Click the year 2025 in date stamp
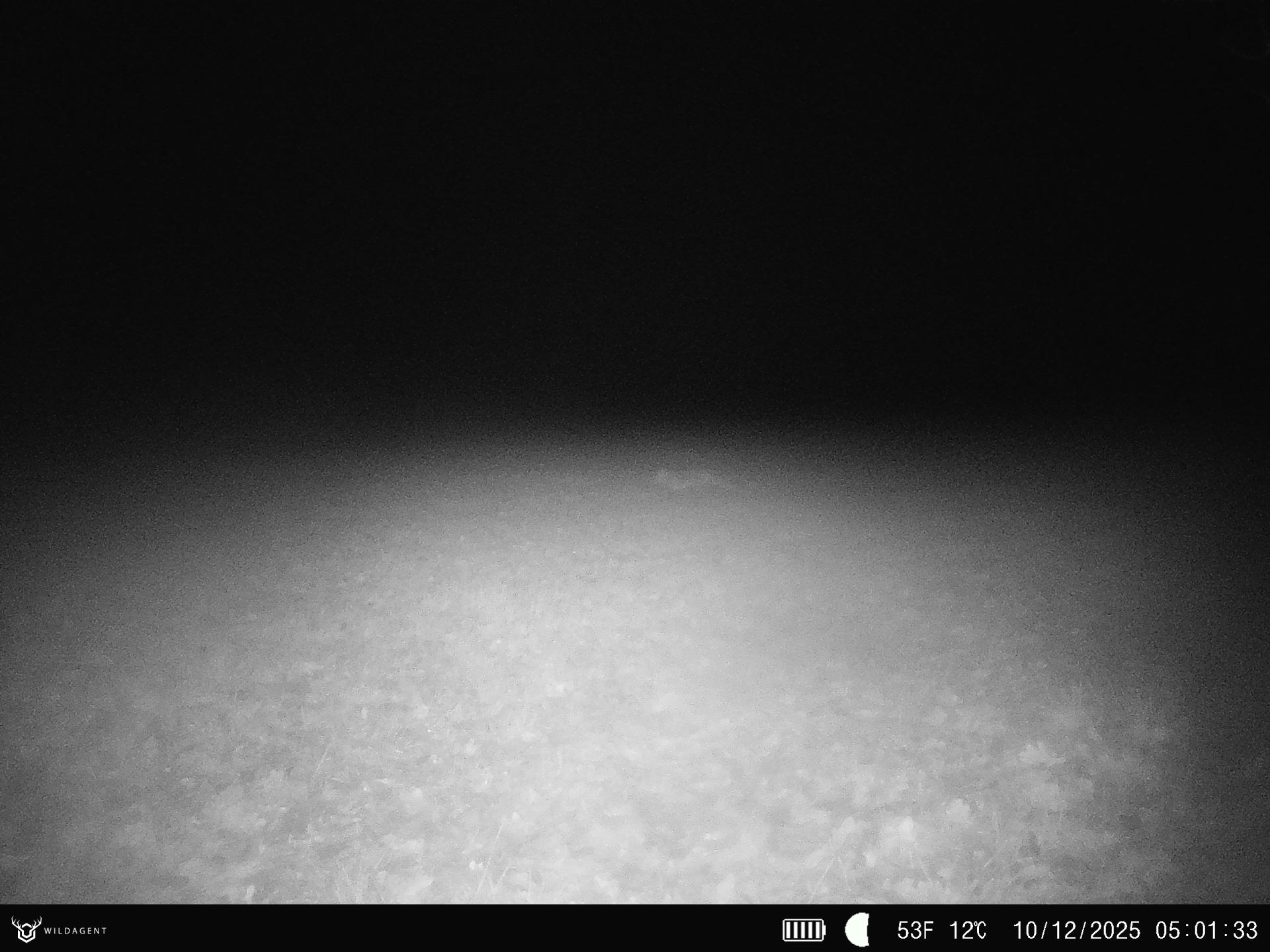The image size is (1270, 952). coord(1115,930)
